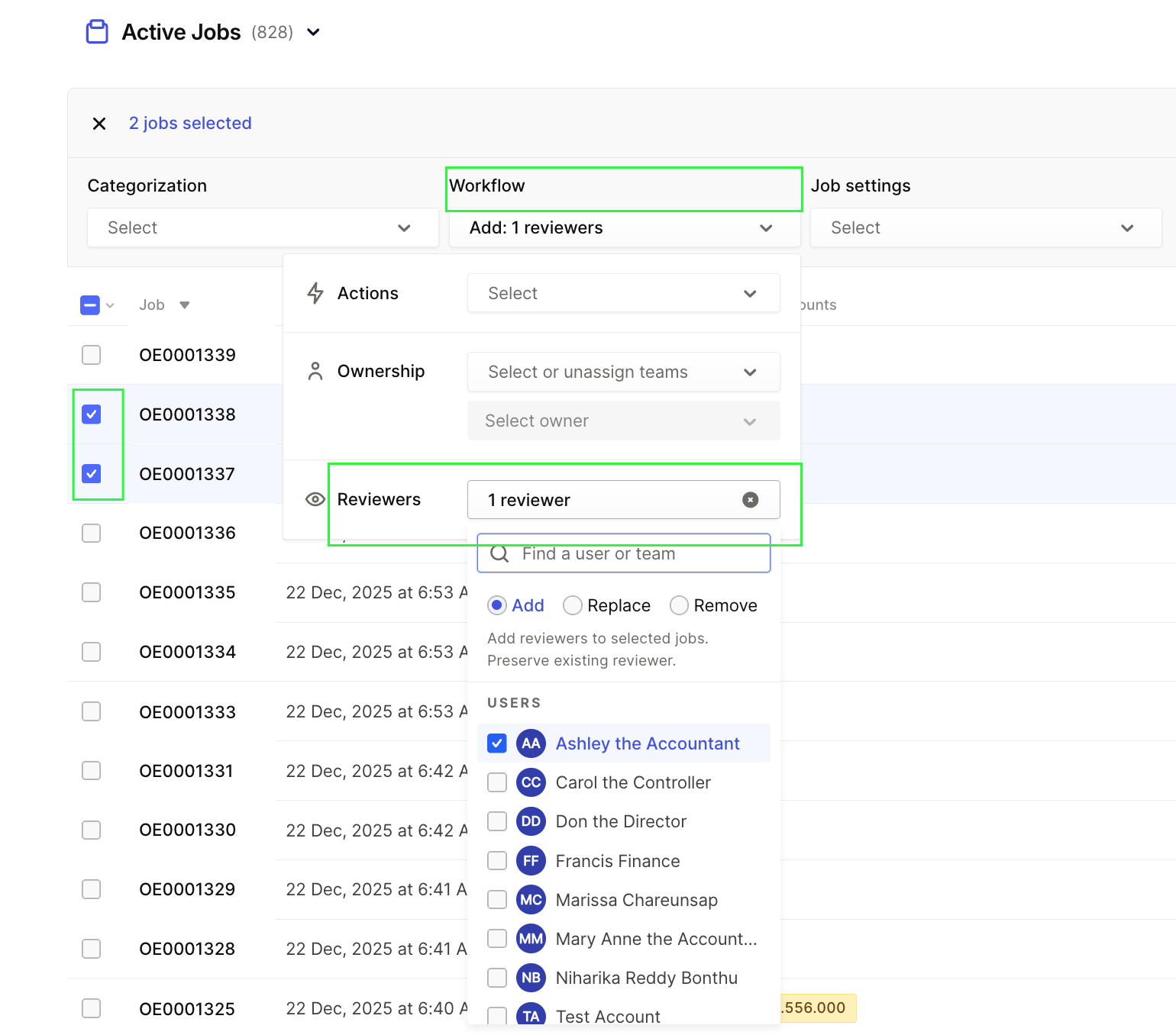The width and height of the screenshot is (1176, 1035).
Task: Click the Actions lightning bolt icon
Action: coord(315,293)
